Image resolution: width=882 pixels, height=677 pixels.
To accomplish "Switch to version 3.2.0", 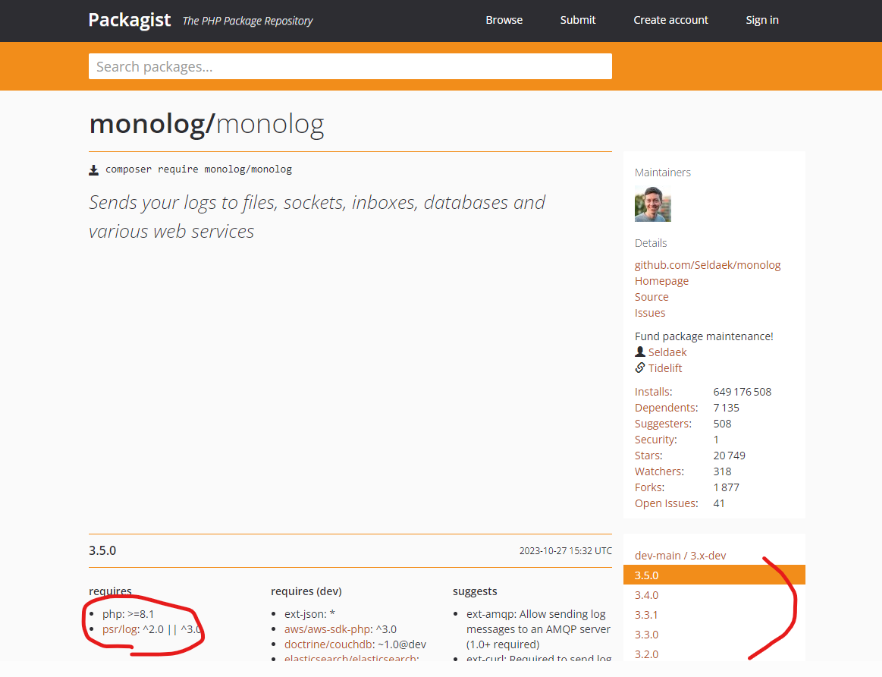I will tap(646, 654).
